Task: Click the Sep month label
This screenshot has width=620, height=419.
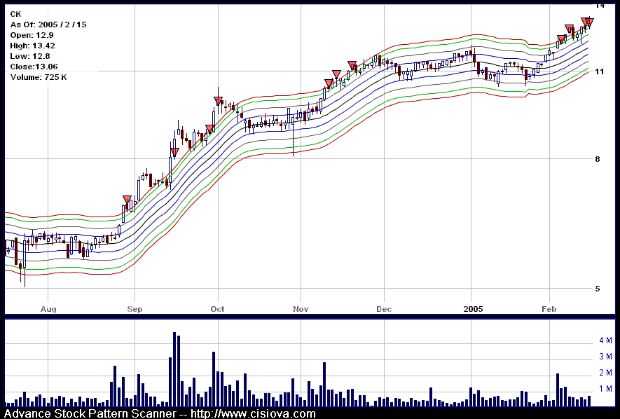Action: (134, 309)
